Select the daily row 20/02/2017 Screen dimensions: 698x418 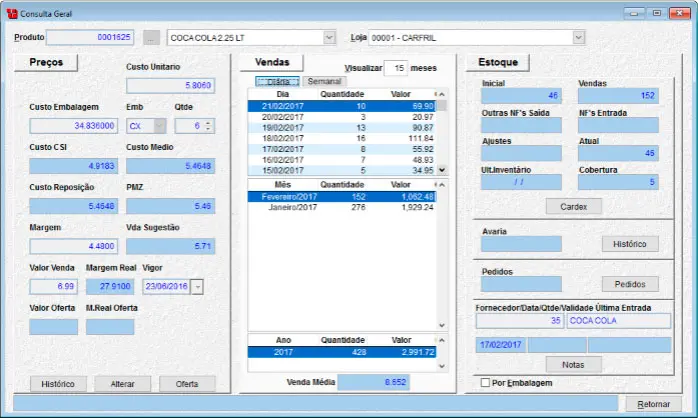[341, 117]
